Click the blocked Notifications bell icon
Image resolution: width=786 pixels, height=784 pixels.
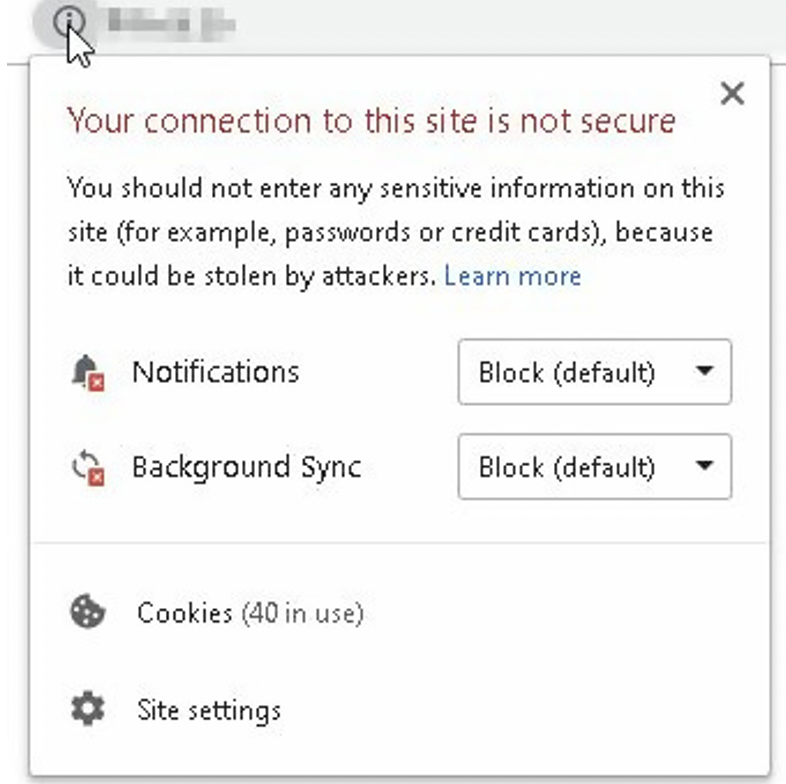click(x=88, y=372)
